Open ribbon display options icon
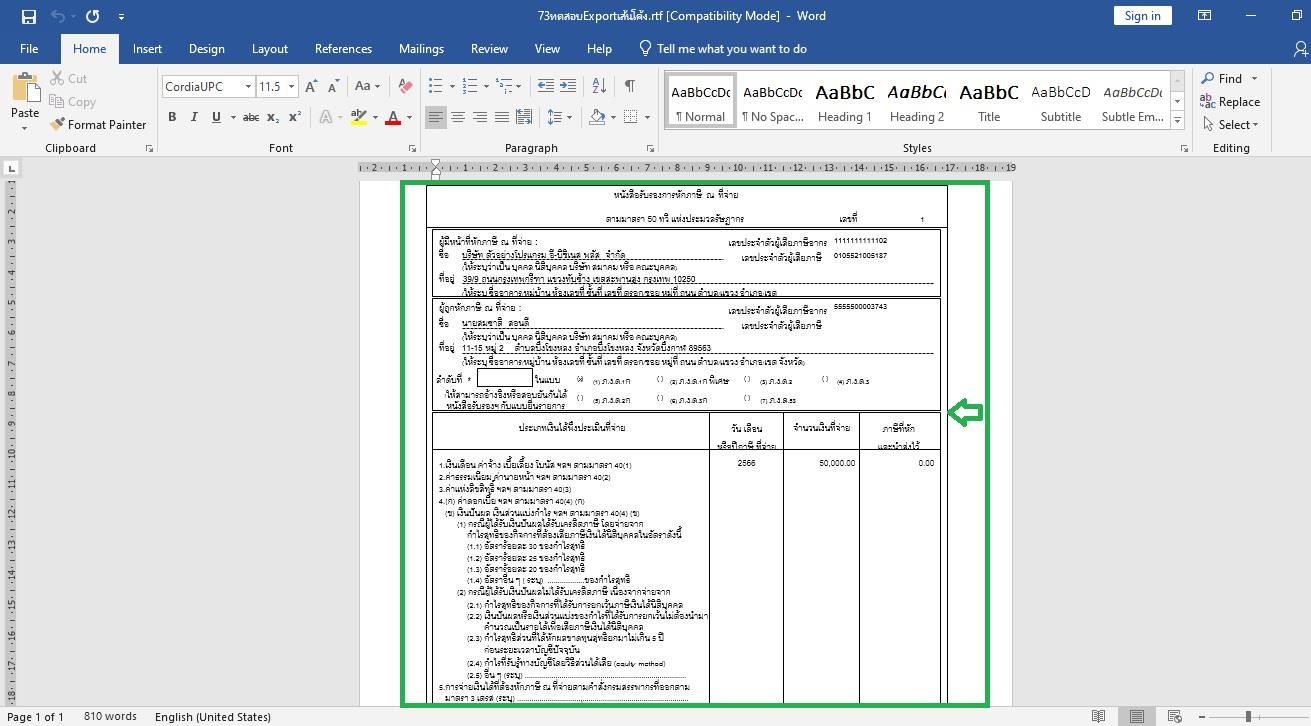The width and height of the screenshot is (1311, 726). [x=1205, y=16]
